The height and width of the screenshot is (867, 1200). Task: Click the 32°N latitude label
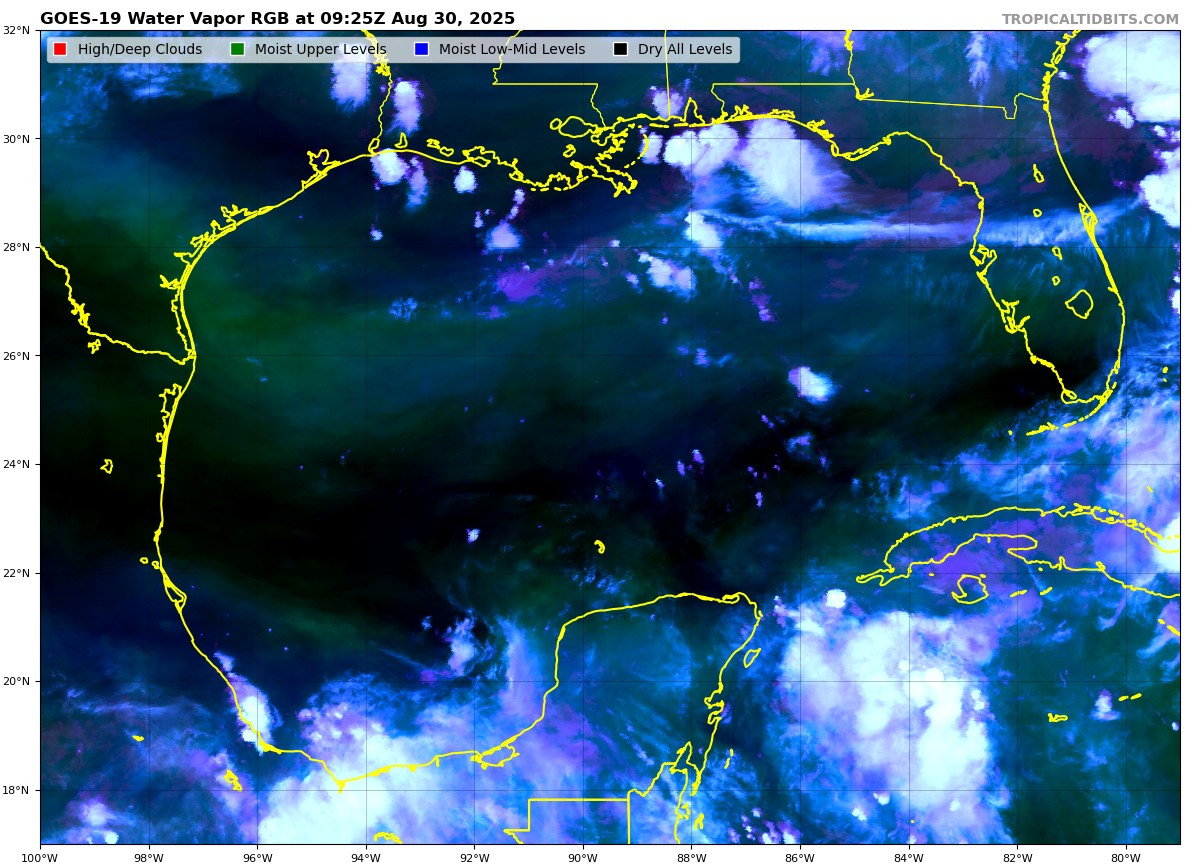tap(18, 30)
